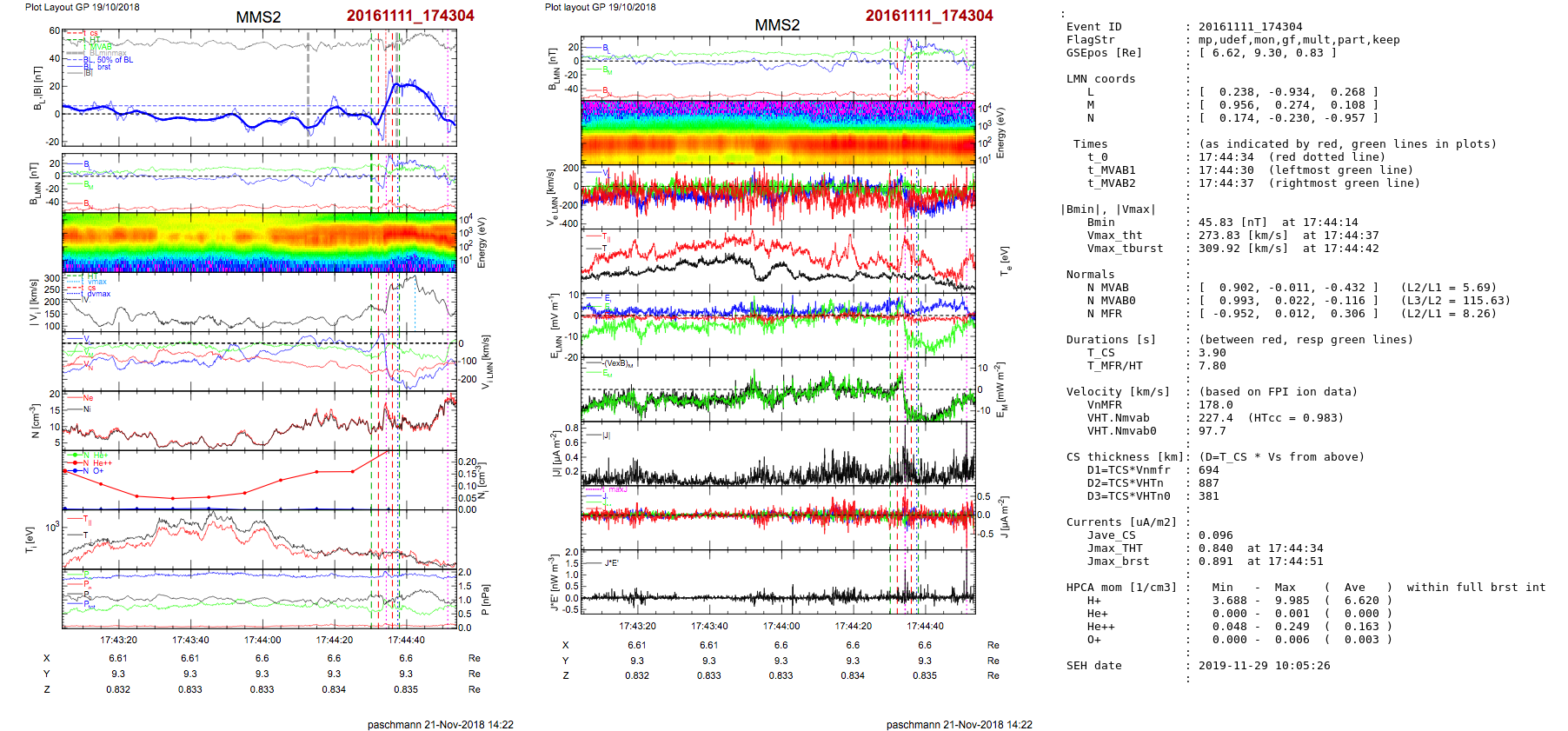Select the "J*E'" legend entry
Image resolution: width=1568 pixels, height=731 pixels.
(x=611, y=563)
